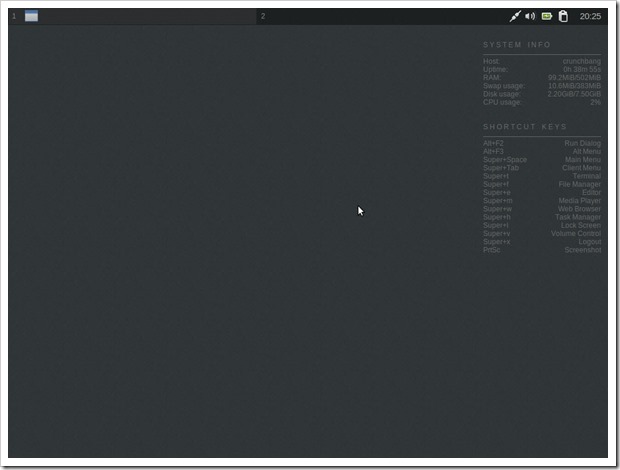This screenshot has height=470, width=620.
Task: Click the Volume Control shortcut label
Action: pos(576,234)
